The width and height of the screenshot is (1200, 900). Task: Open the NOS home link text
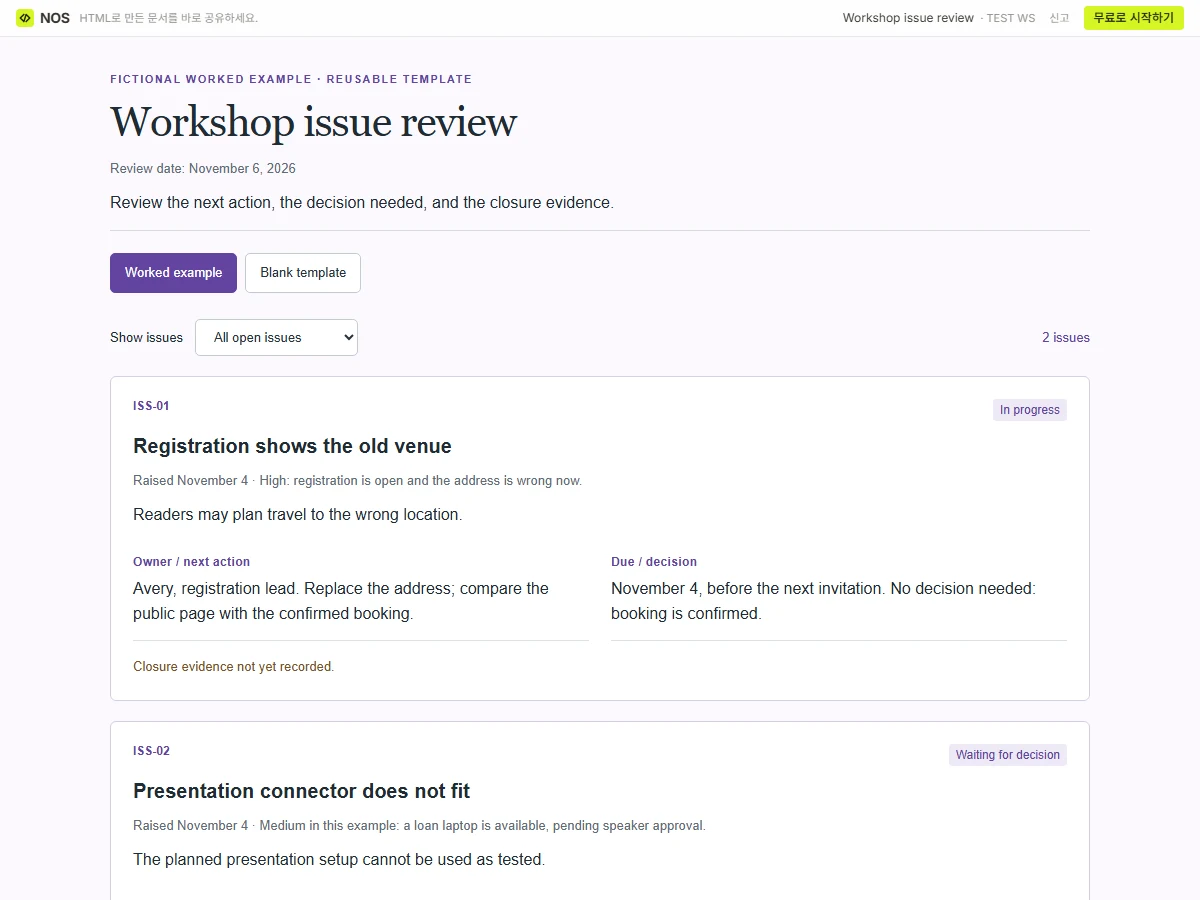(55, 18)
